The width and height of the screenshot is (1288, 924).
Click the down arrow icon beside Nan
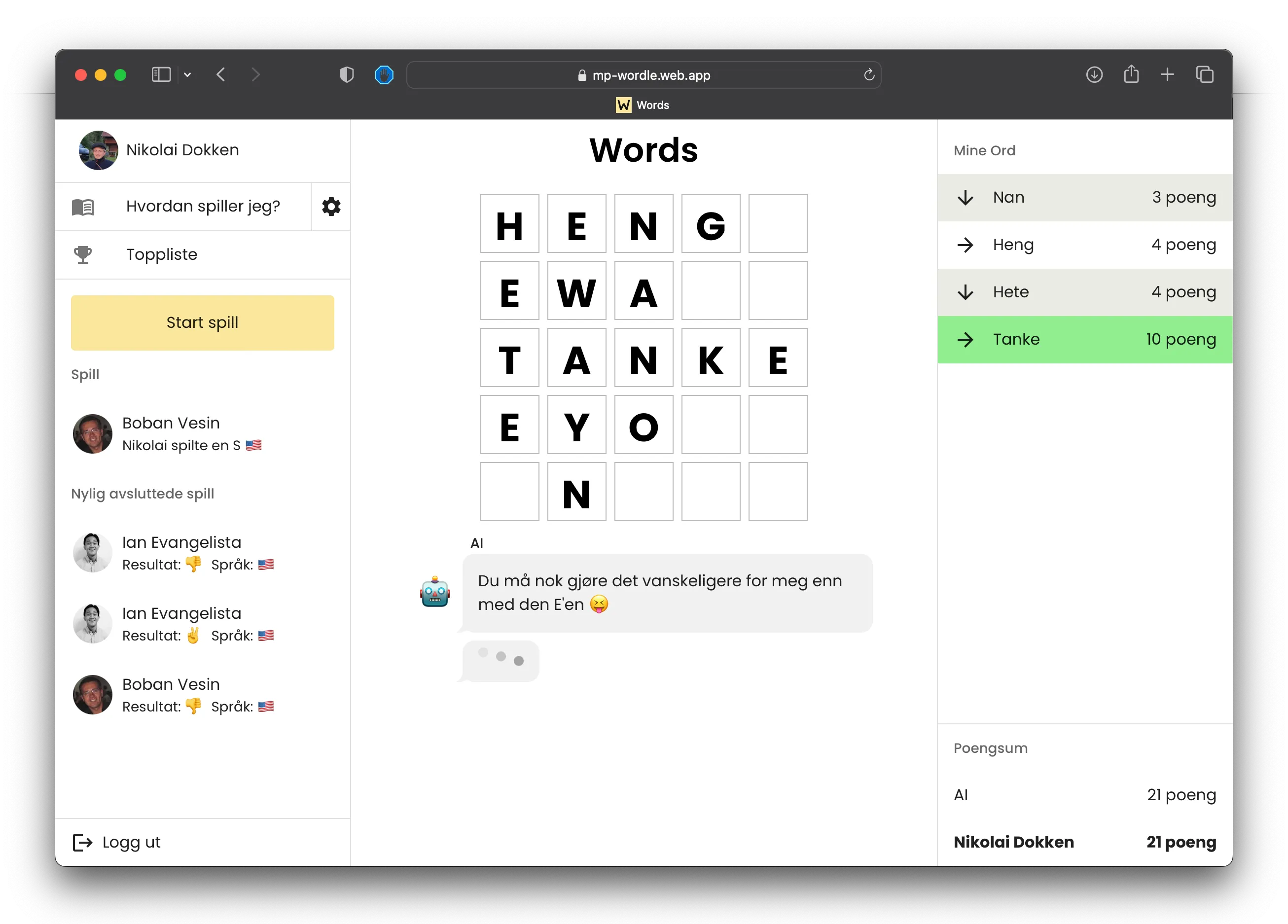[966, 197]
